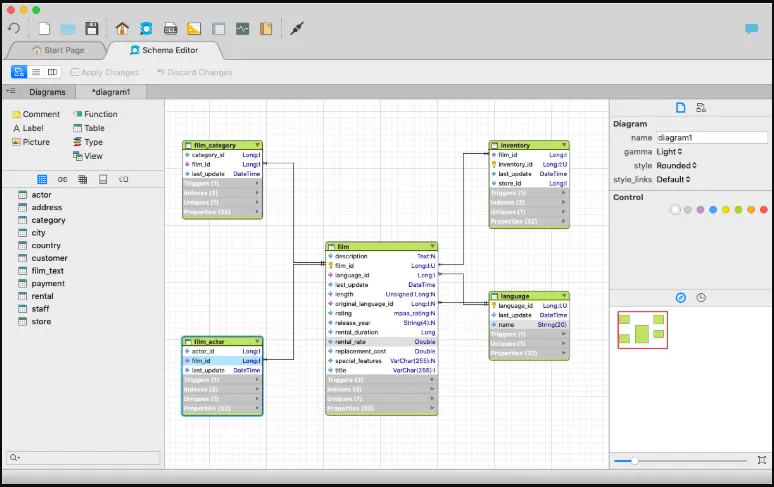
Task: Add a Function element from the palette
Action: click(95, 114)
